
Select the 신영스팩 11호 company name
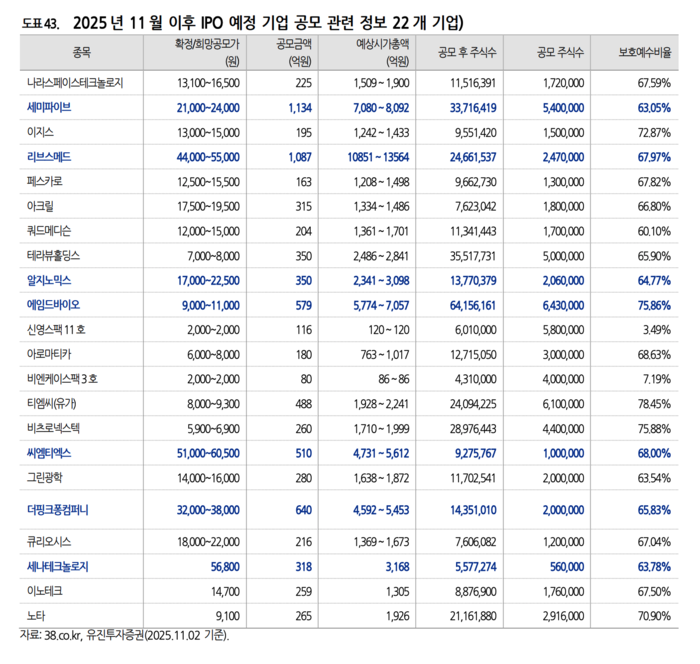[56, 330]
